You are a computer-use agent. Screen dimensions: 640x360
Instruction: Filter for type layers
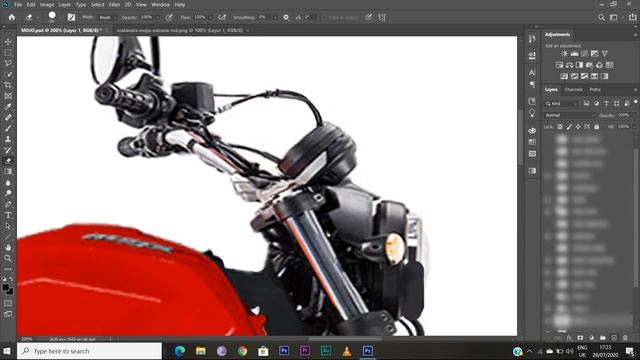(x=607, y=104)
